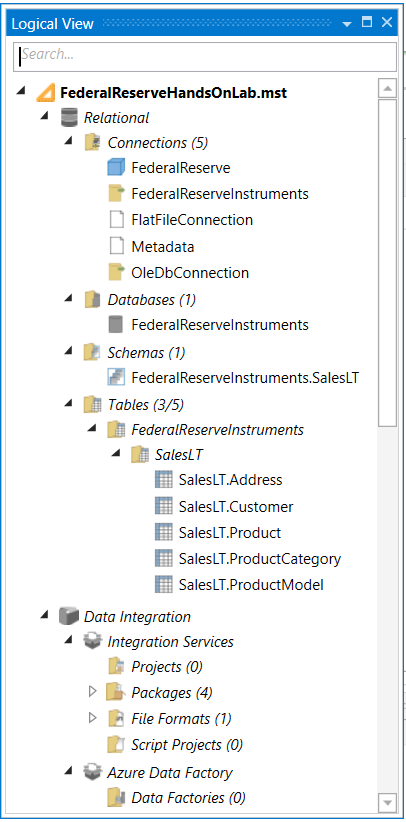Click the Connections folder icon

(92, 143)
